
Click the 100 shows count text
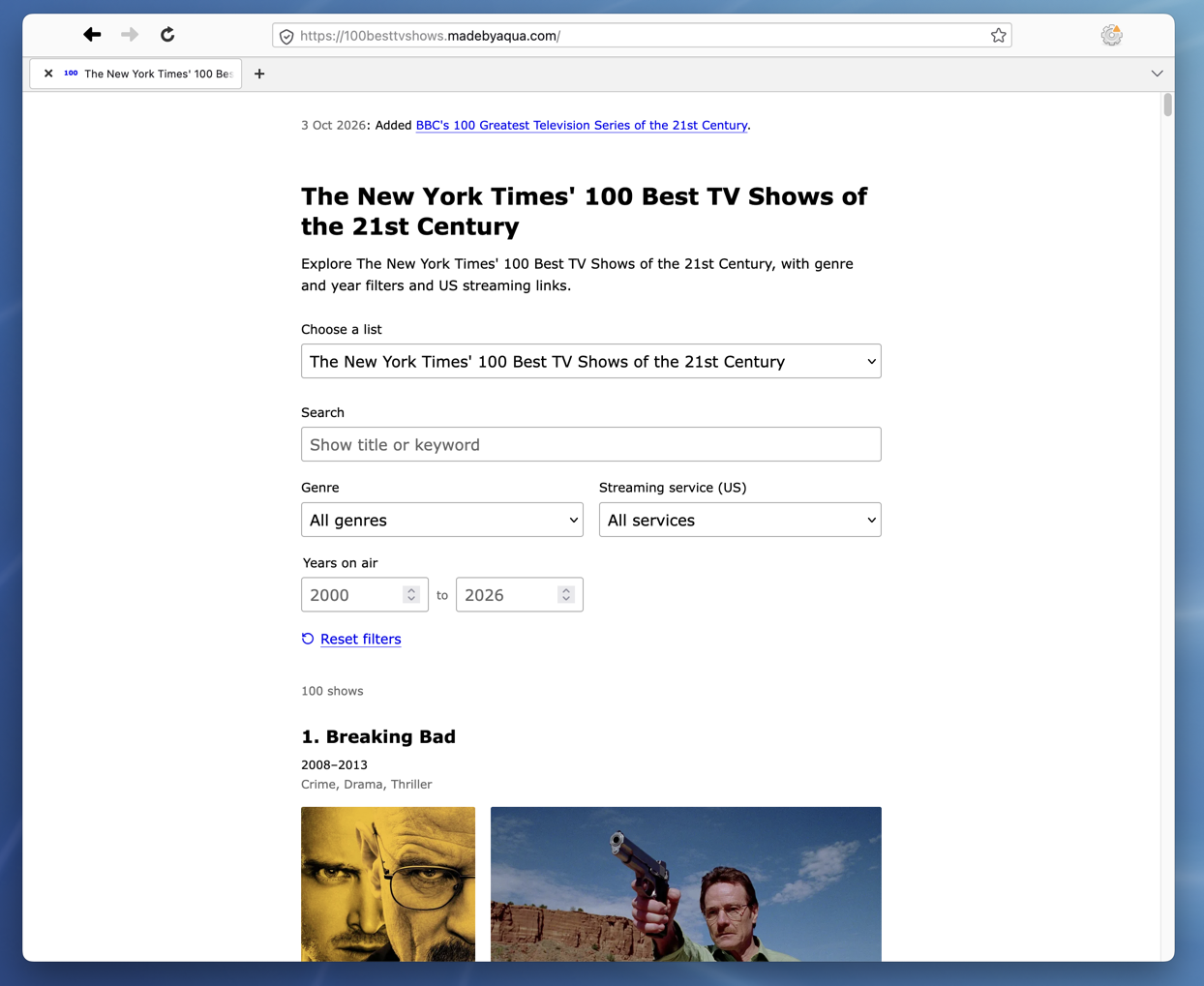[332, 691]
